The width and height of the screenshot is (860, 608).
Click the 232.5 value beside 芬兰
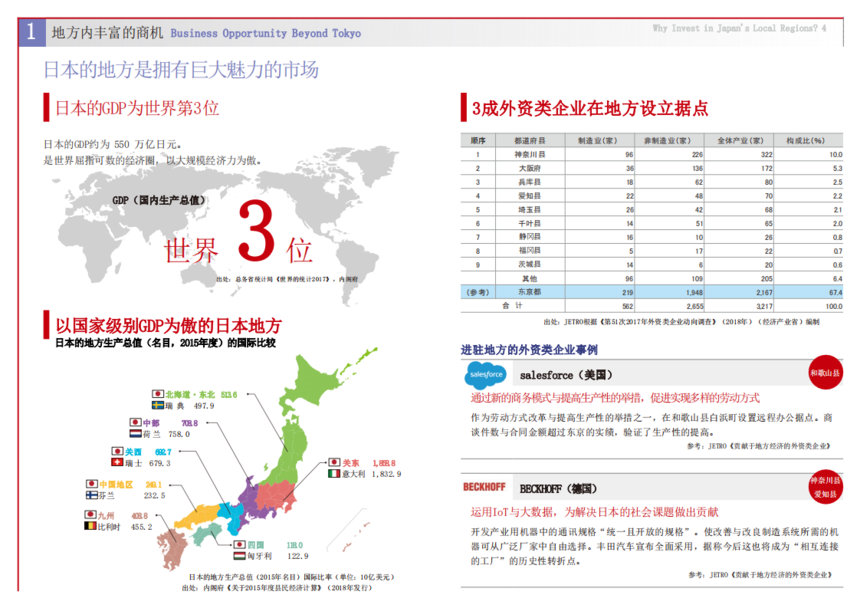154,496
